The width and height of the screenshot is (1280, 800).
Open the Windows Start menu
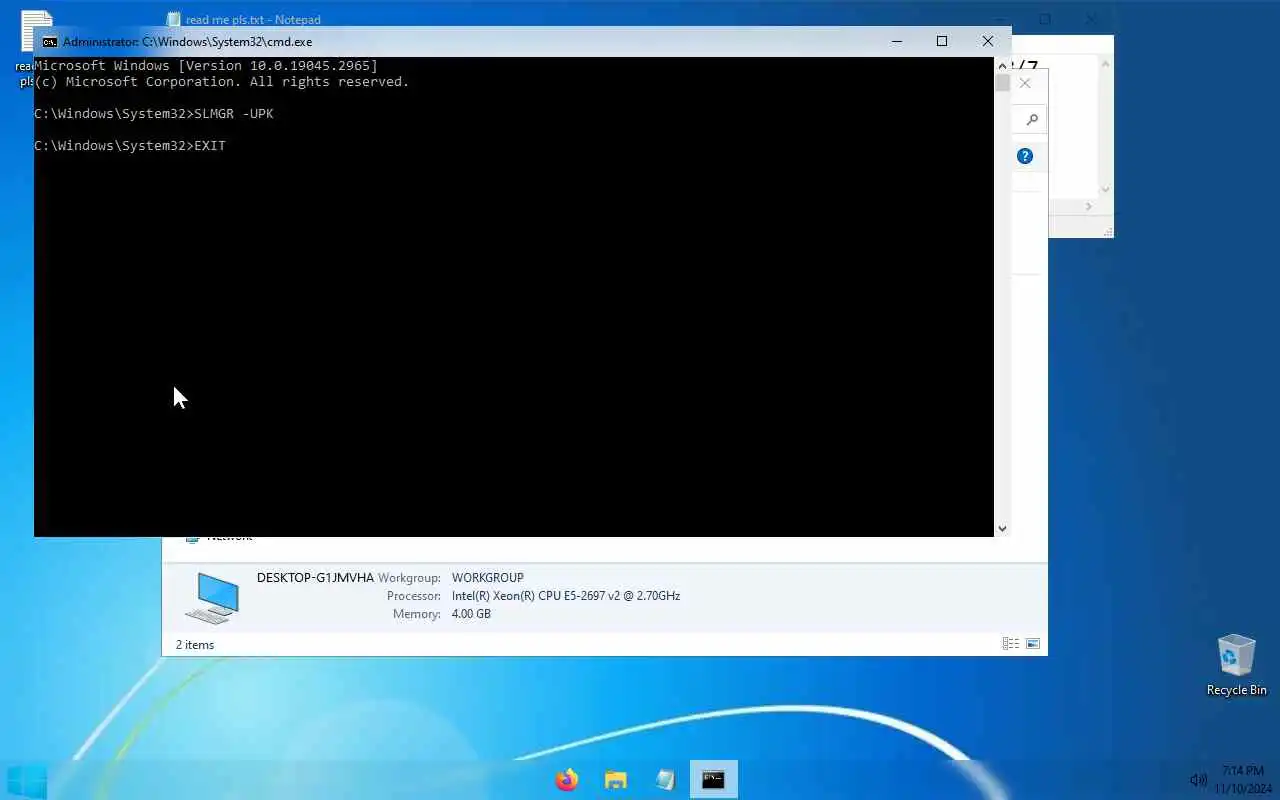pyautogui.click(x=26, y=780)
